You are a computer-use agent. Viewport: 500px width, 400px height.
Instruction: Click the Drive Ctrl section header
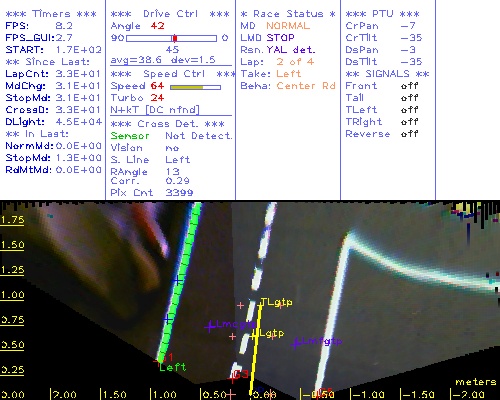click(170, 14)
